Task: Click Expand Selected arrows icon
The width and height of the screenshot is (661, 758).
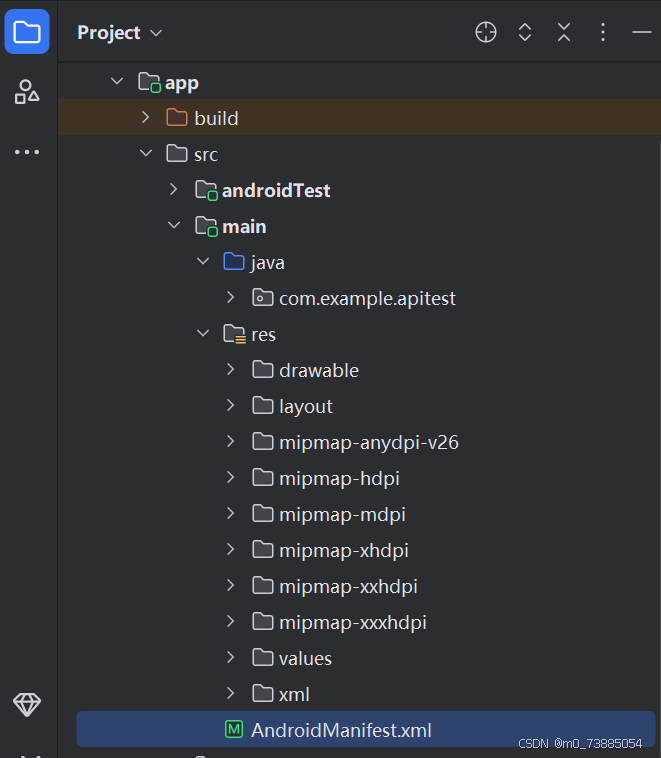Action: (x=525, y=33)
